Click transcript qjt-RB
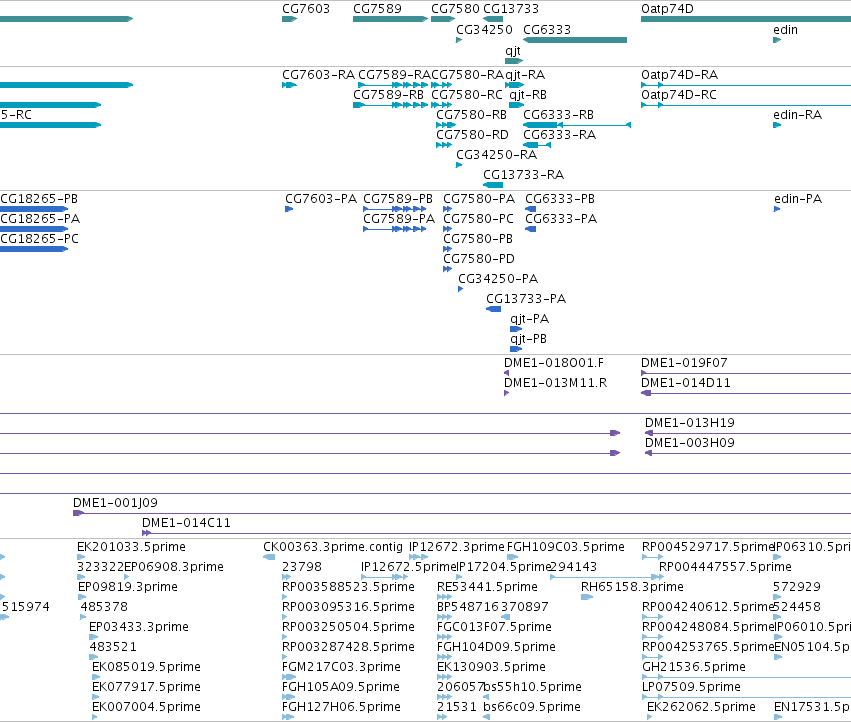Screen dimensions: 851x722 528,95
